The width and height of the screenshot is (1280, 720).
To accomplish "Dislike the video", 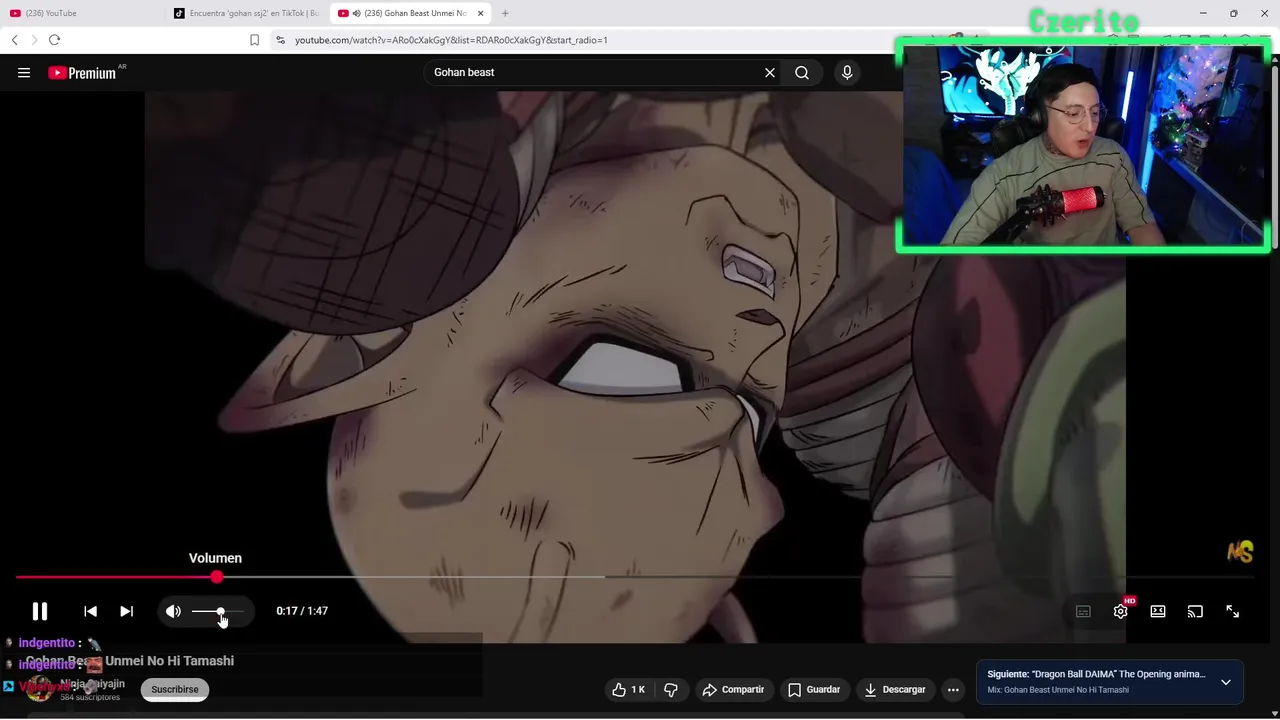I will point(671,690).
